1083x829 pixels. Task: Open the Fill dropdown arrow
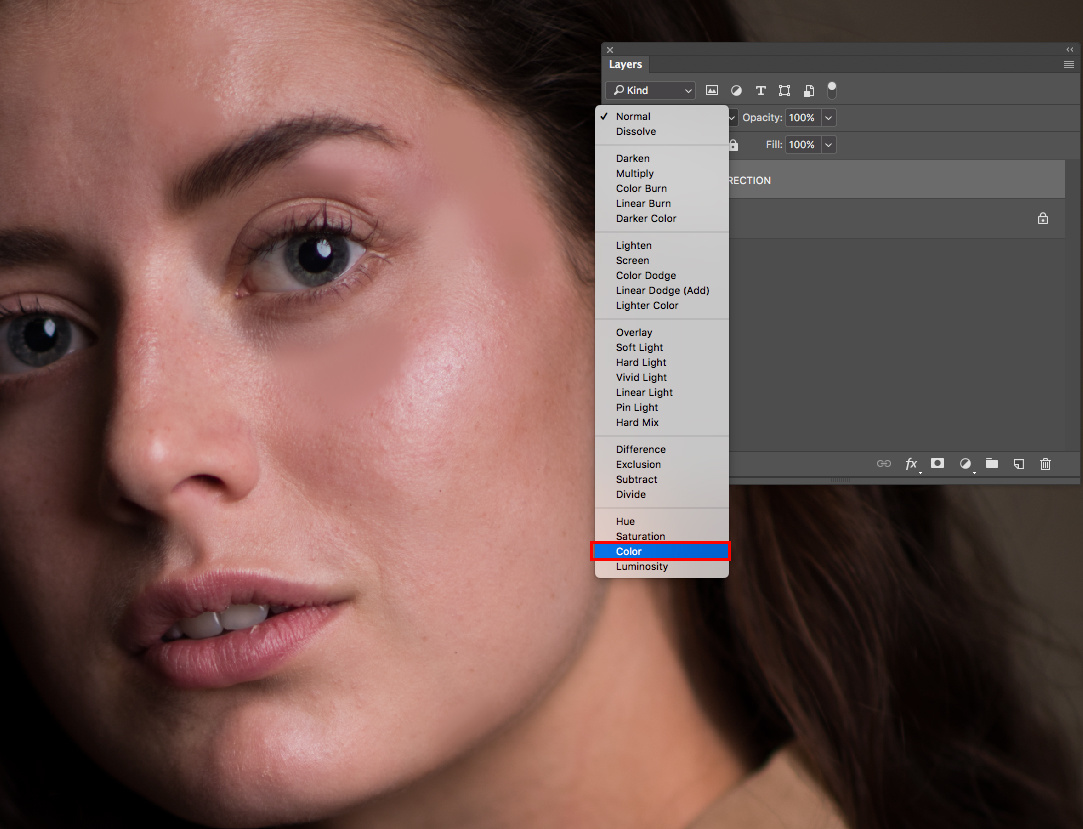tap(828, 144)
